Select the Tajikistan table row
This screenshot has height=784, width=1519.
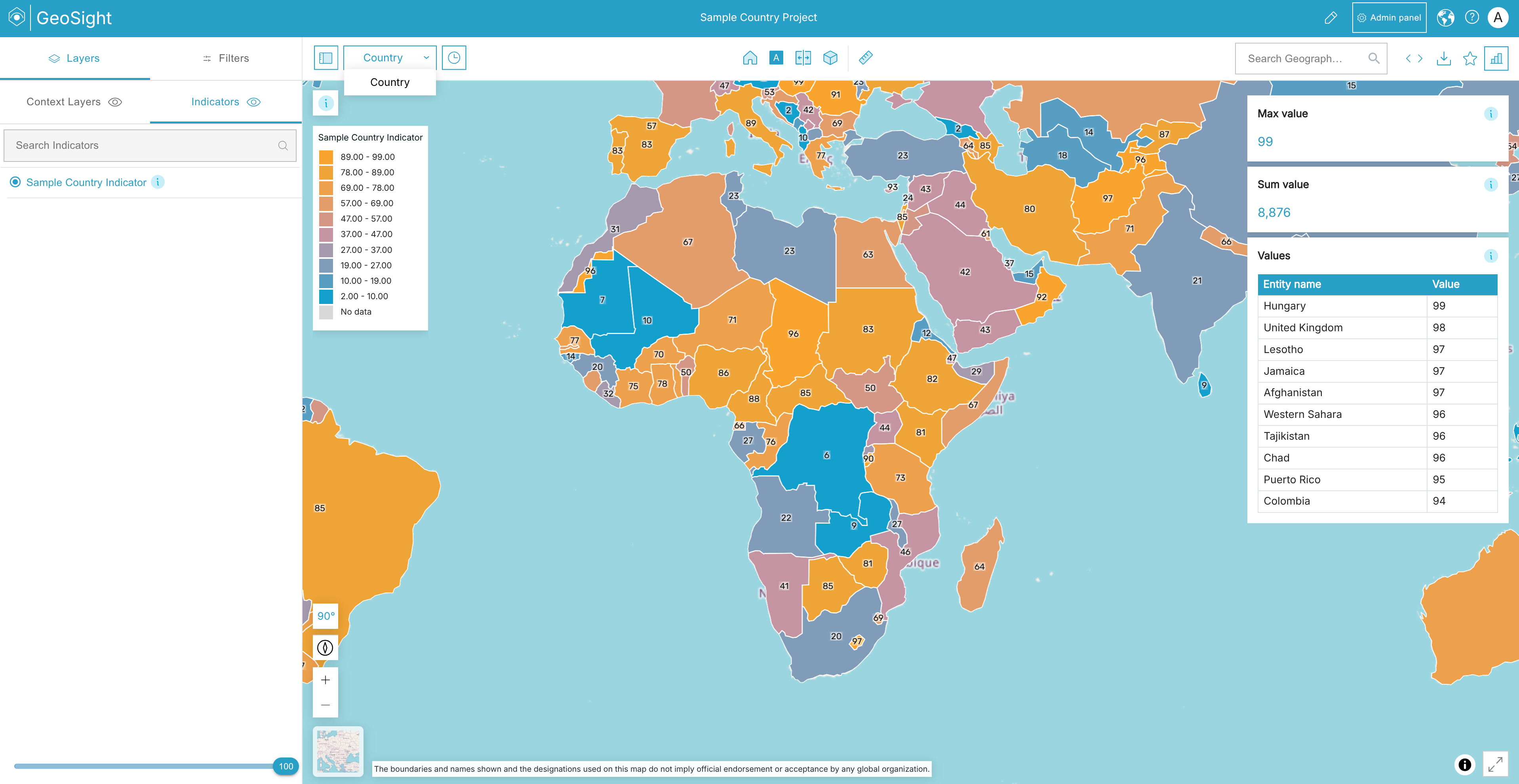1378,436
